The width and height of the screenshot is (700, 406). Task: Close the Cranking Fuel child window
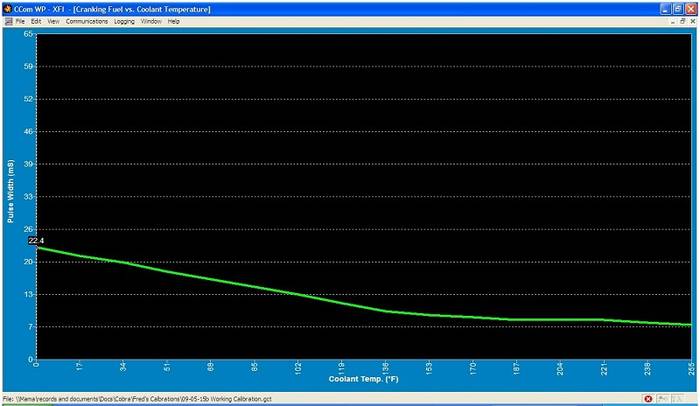tap(691, 21)
